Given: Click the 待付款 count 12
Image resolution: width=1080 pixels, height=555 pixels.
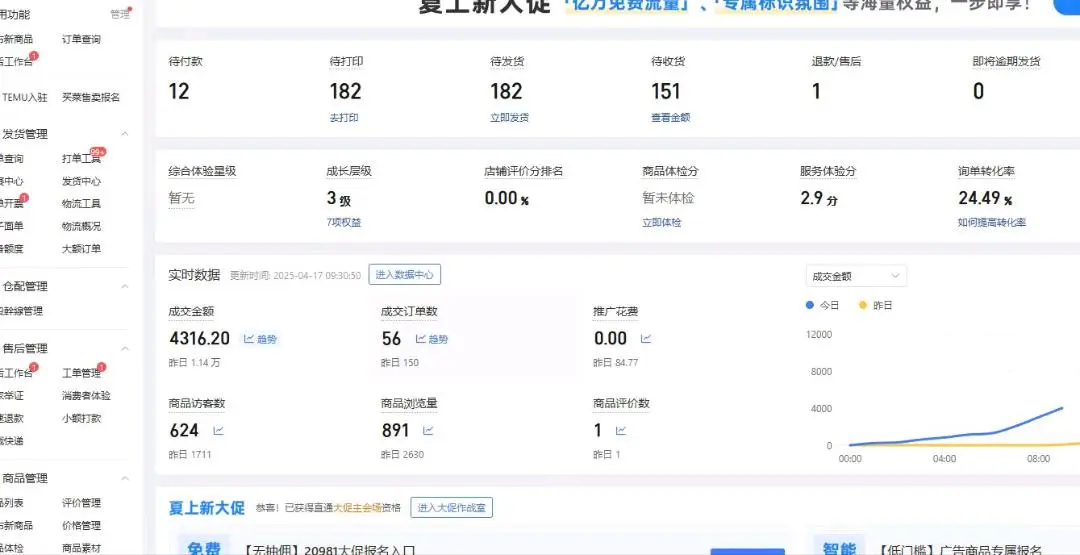Looking at the screenshot, I should pyautogui.click(x=179, y=91).
